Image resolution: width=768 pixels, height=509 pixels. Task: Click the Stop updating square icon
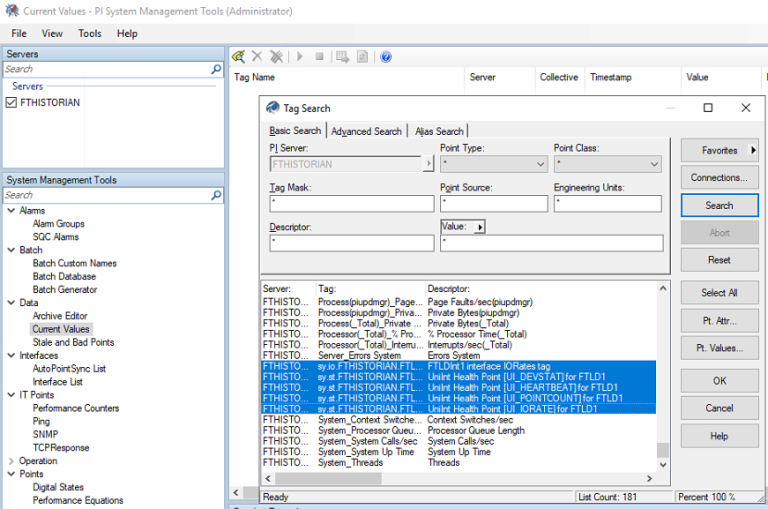pyautogui.click(x=319, y=57)
